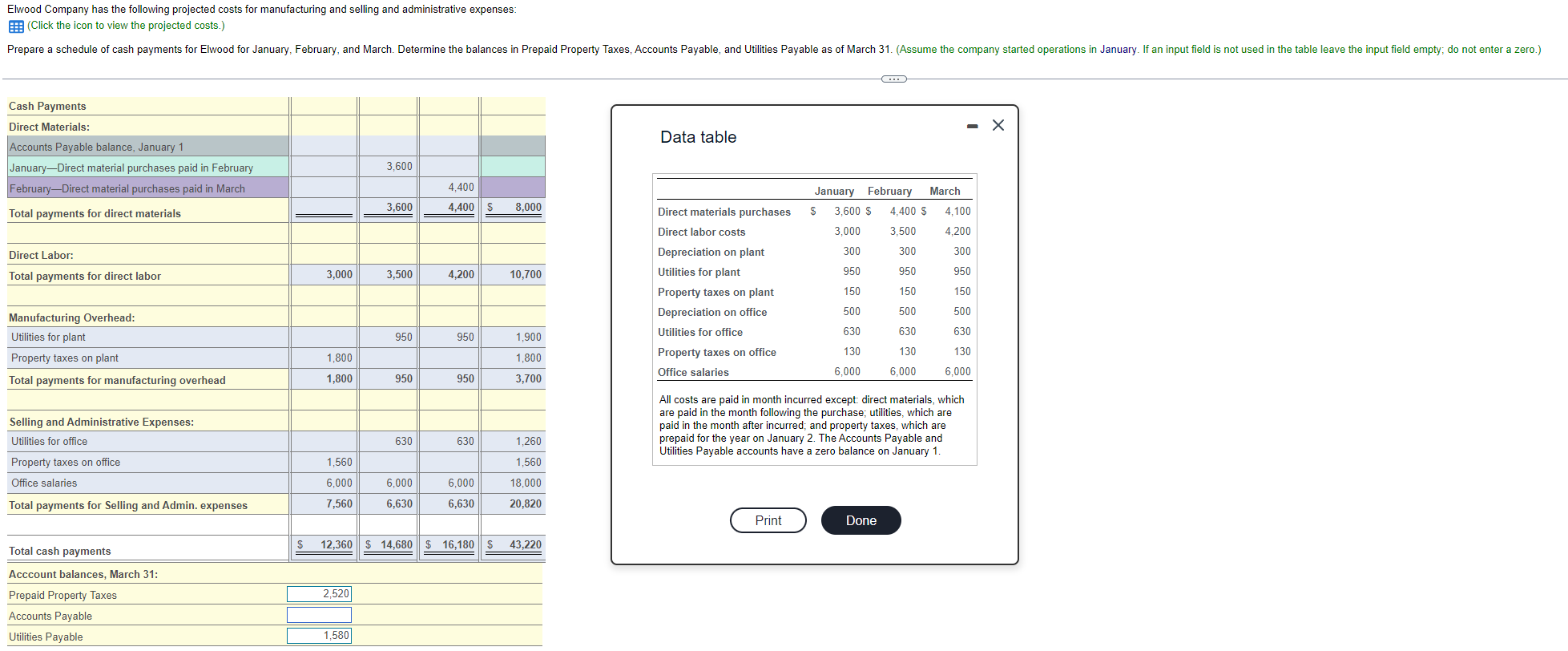Click the 7,560 January Selling and Admin cell
1568x651 pixels.
coord(324,504)
